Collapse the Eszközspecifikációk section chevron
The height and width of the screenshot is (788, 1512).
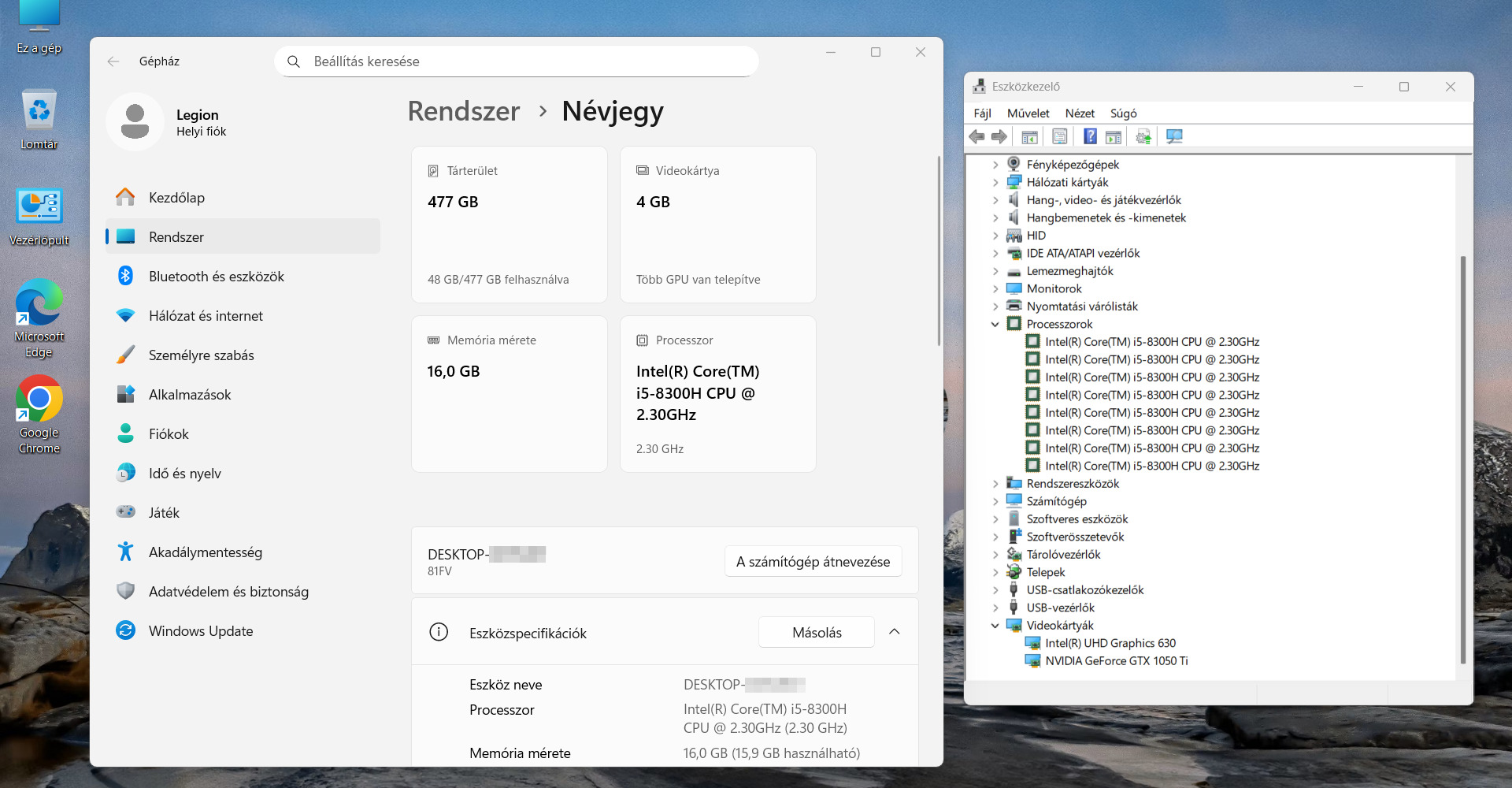895,632
